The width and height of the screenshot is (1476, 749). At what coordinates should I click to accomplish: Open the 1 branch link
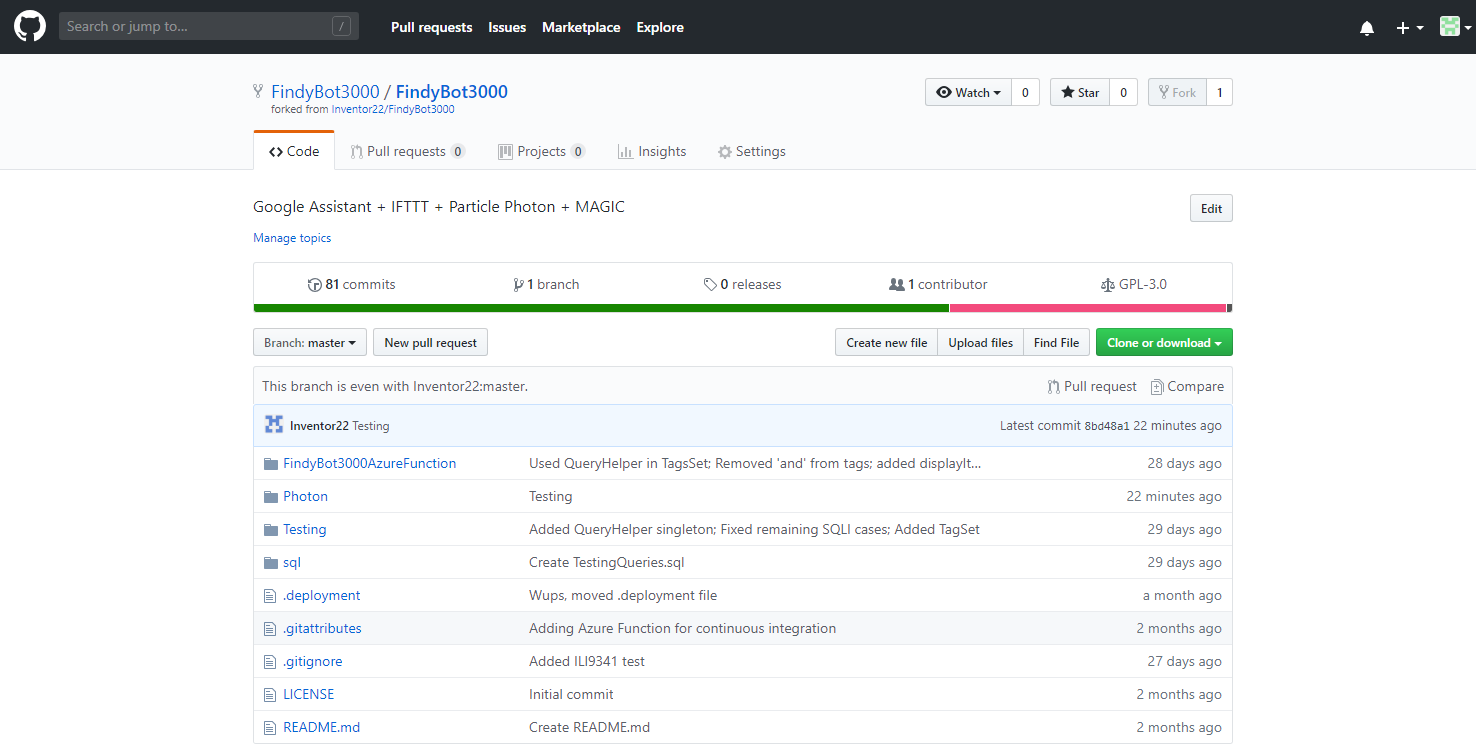[x=546, y=284]
